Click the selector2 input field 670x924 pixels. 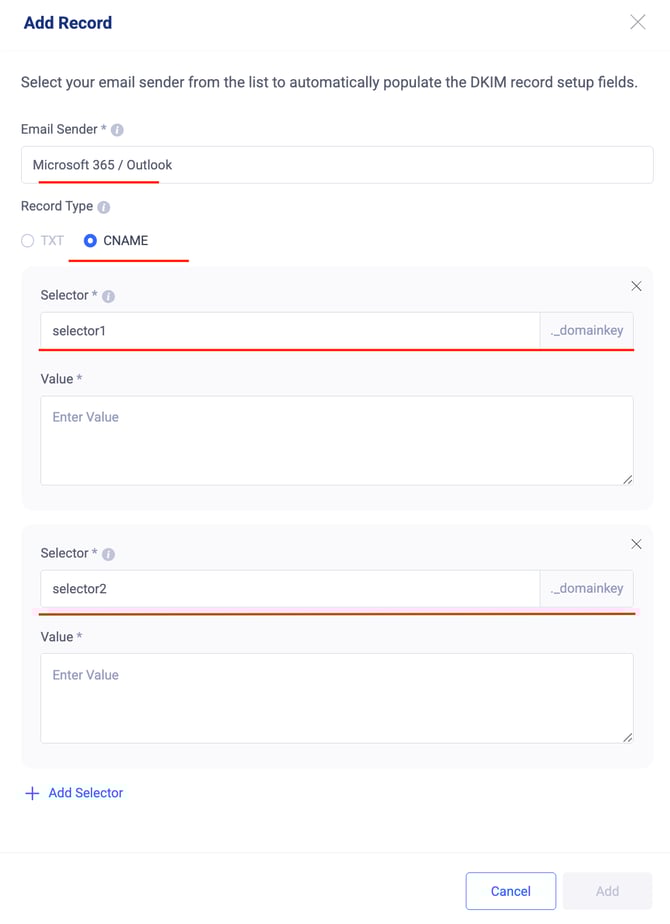click(290, 589)
